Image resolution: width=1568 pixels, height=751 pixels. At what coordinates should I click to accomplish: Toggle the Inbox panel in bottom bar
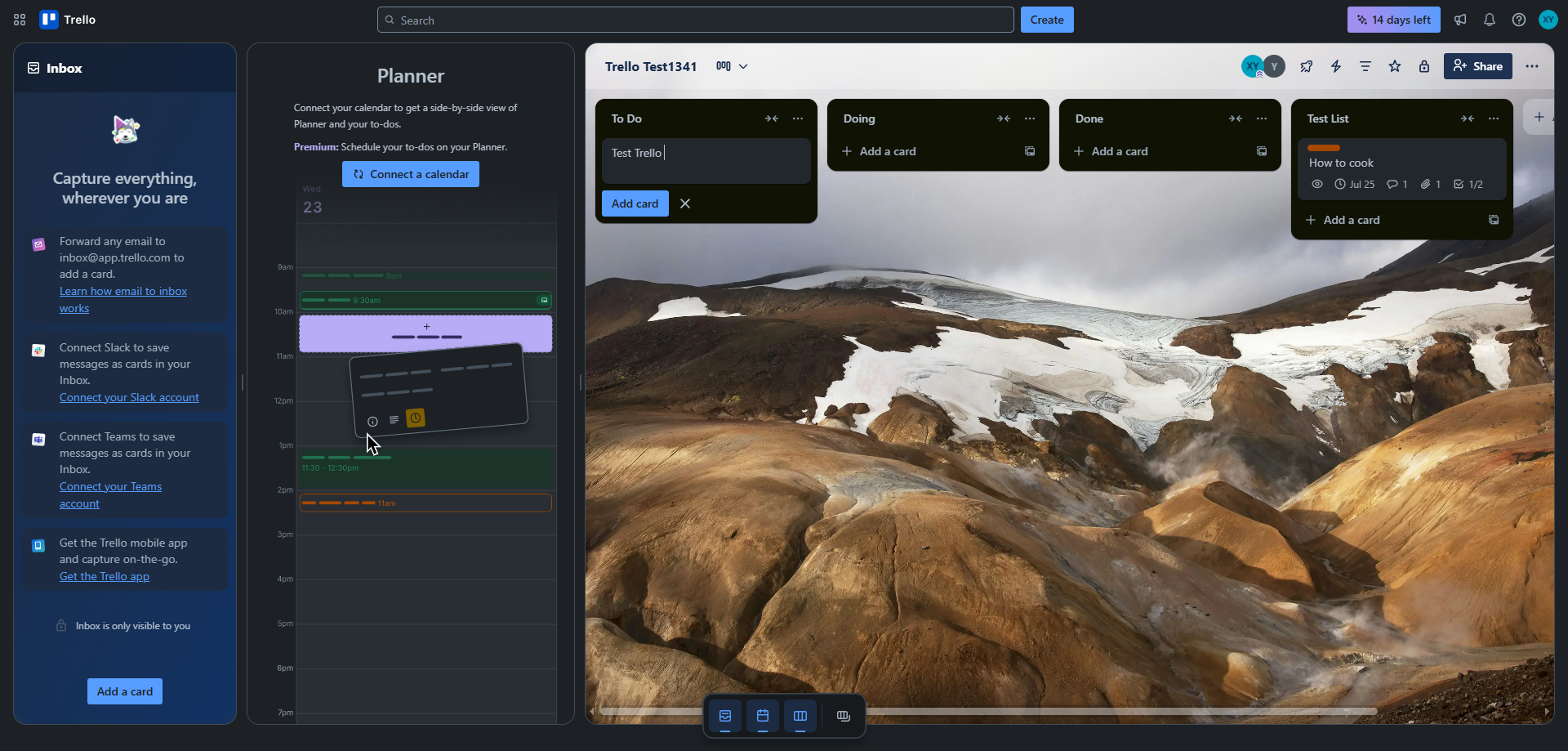tap(725, 716)
